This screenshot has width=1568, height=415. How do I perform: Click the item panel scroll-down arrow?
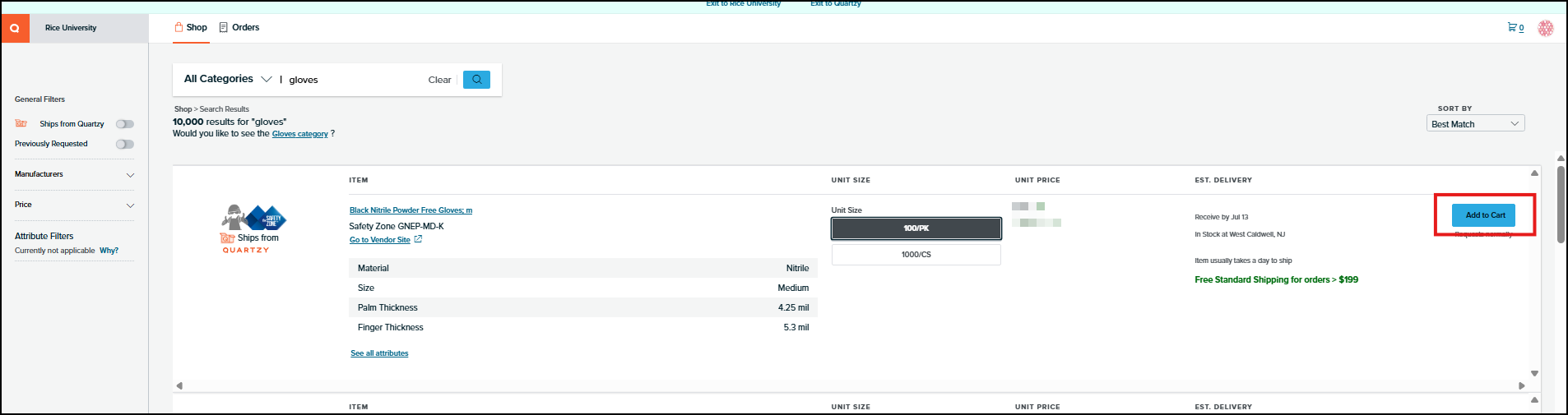[x=1534, y=373]
